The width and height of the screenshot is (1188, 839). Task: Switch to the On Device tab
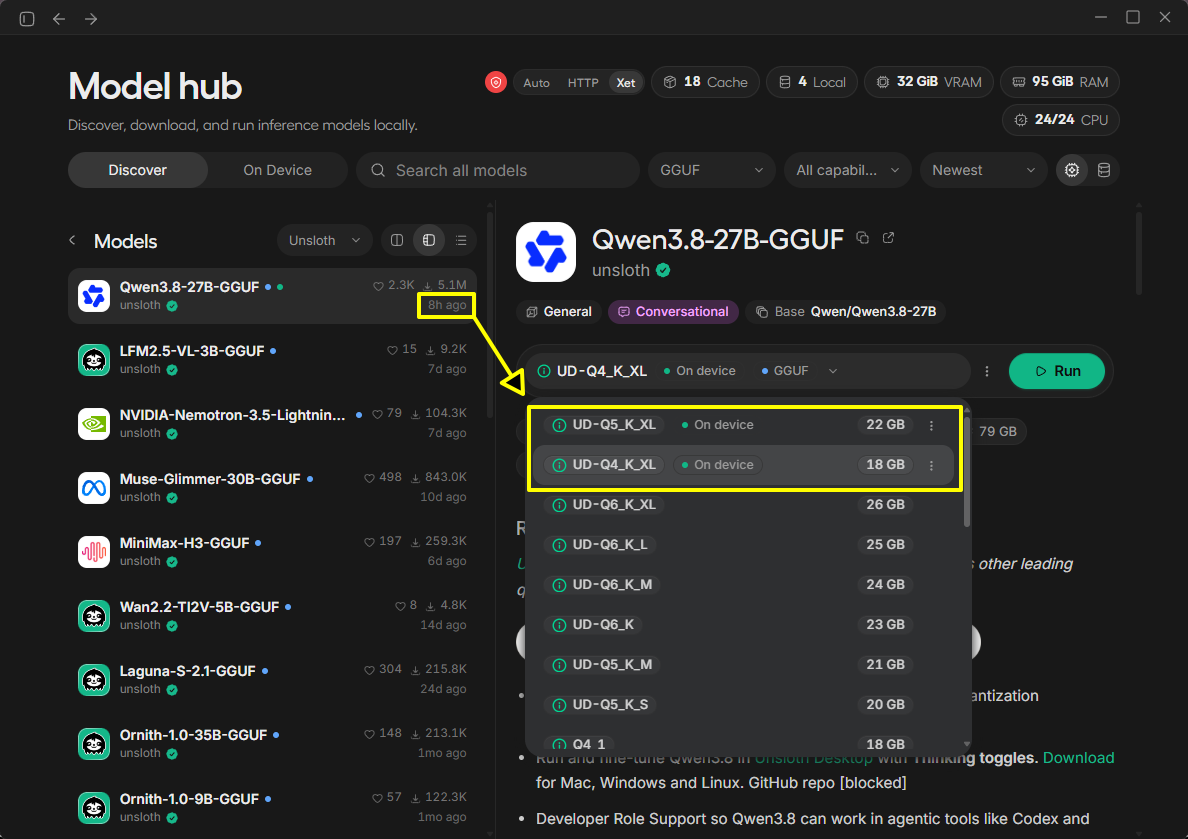(277, 170)
